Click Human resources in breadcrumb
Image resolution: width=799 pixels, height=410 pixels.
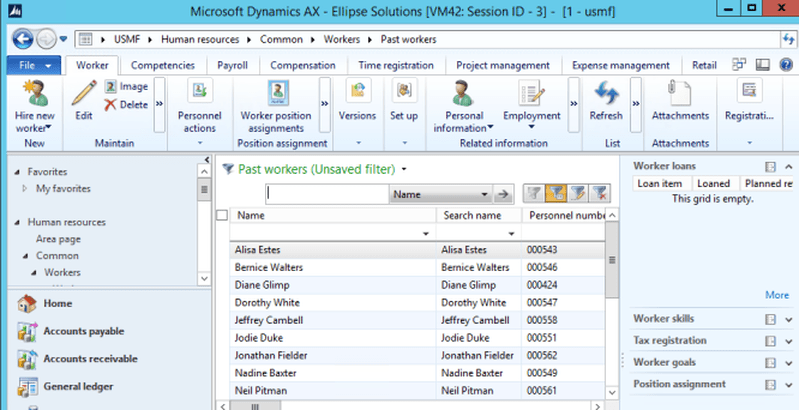[x=200, y=39]
